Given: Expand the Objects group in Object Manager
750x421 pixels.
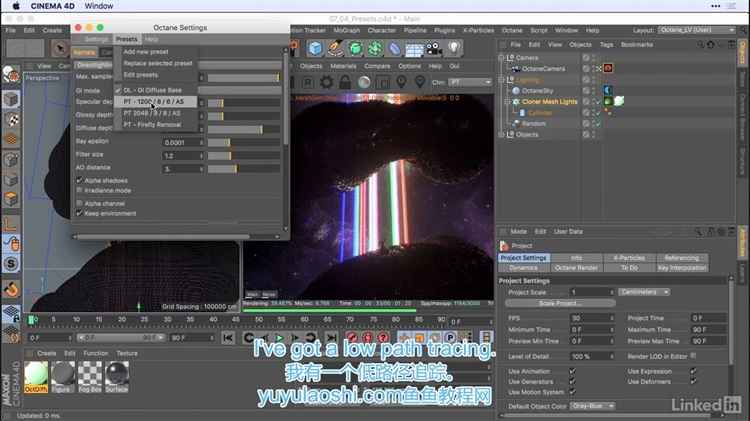Looking at the screenshot, I should 501,134.
